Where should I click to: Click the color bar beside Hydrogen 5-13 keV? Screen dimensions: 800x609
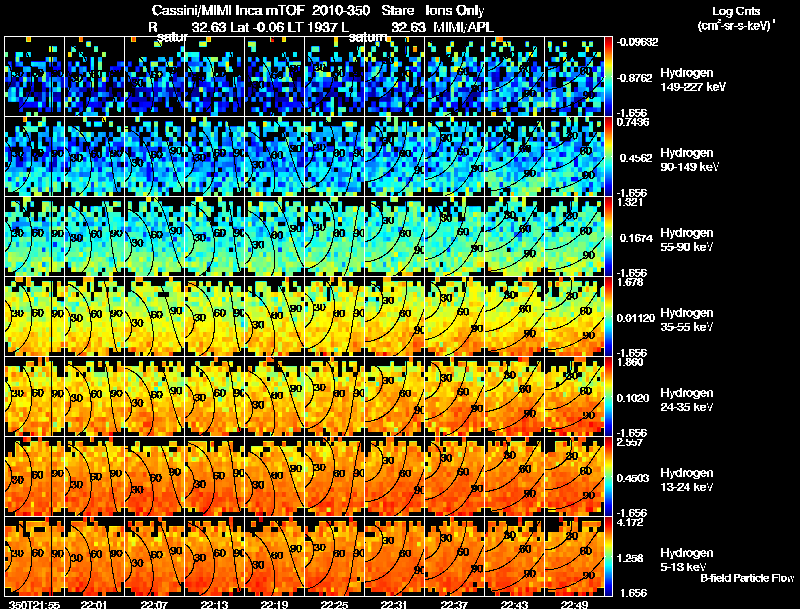pos(608,557)
